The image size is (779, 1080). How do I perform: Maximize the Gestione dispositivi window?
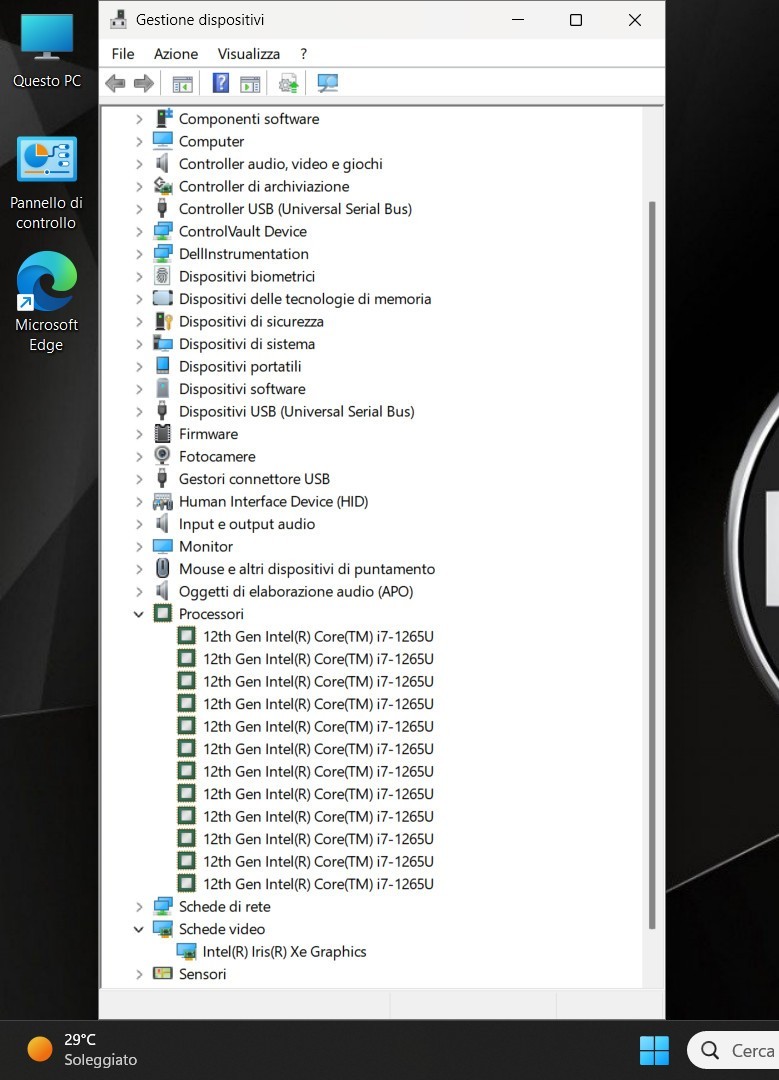576,20
